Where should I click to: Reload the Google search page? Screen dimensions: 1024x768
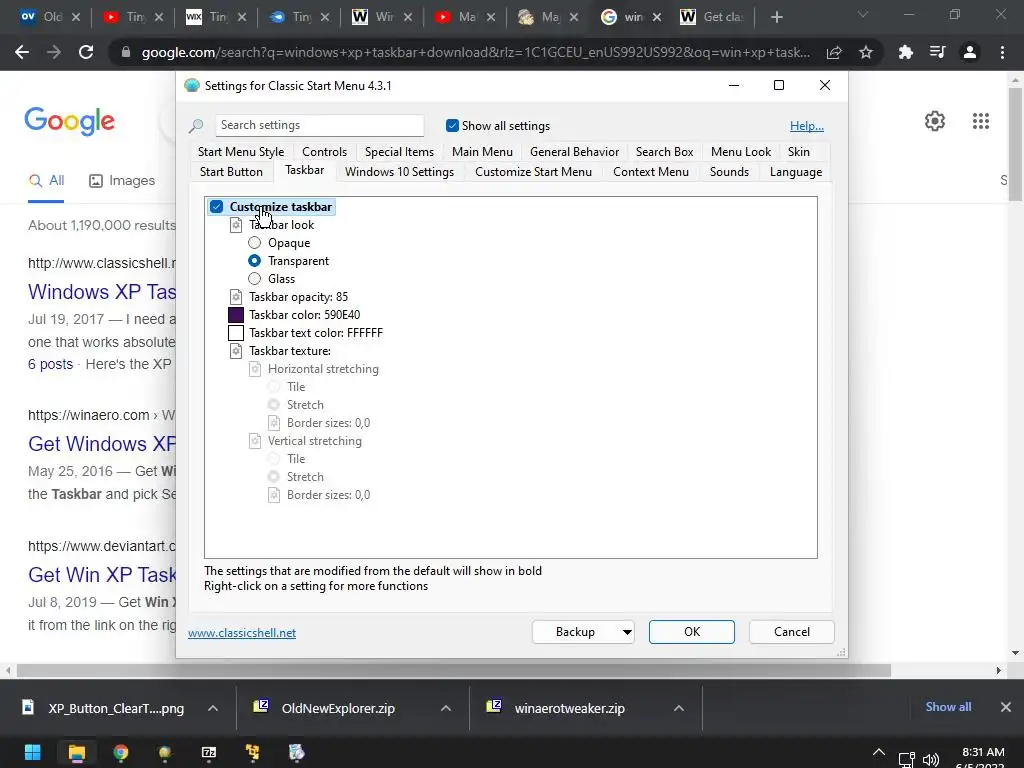point(86,52)
